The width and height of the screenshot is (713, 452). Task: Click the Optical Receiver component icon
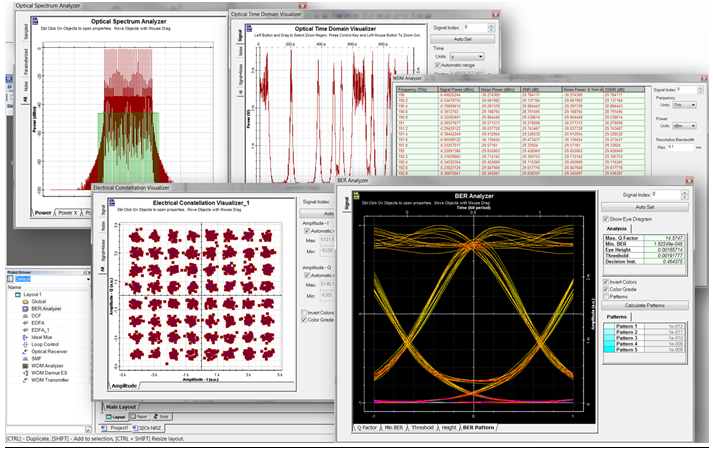coord(25,352)
